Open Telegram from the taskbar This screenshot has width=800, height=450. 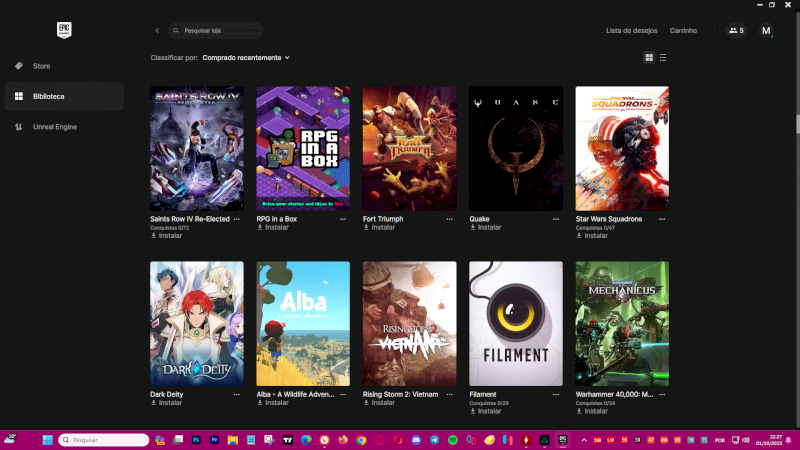click(x=434, y=440)
